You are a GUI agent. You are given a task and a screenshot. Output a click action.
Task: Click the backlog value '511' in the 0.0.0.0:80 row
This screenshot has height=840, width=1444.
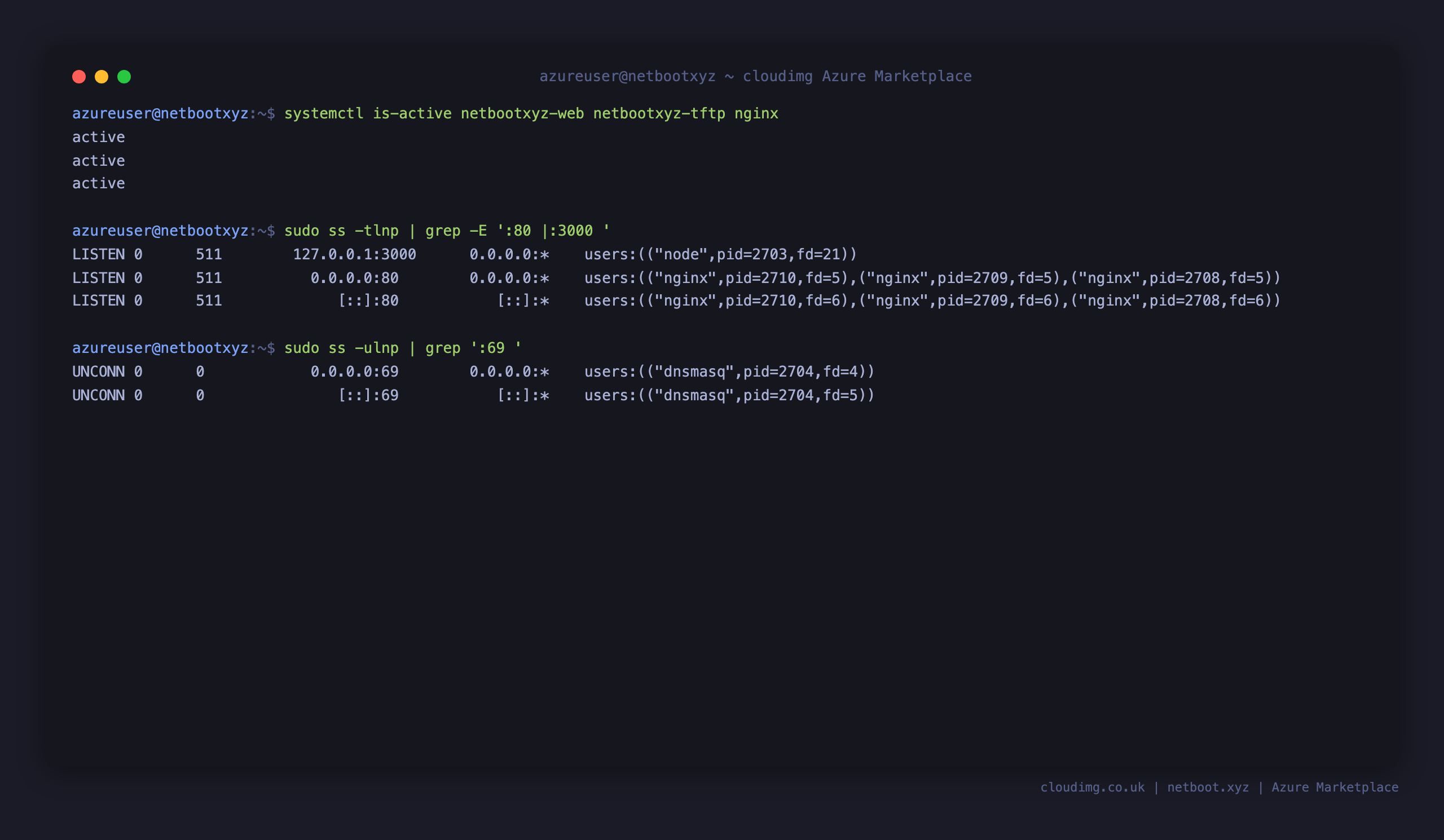coord(209,278)
